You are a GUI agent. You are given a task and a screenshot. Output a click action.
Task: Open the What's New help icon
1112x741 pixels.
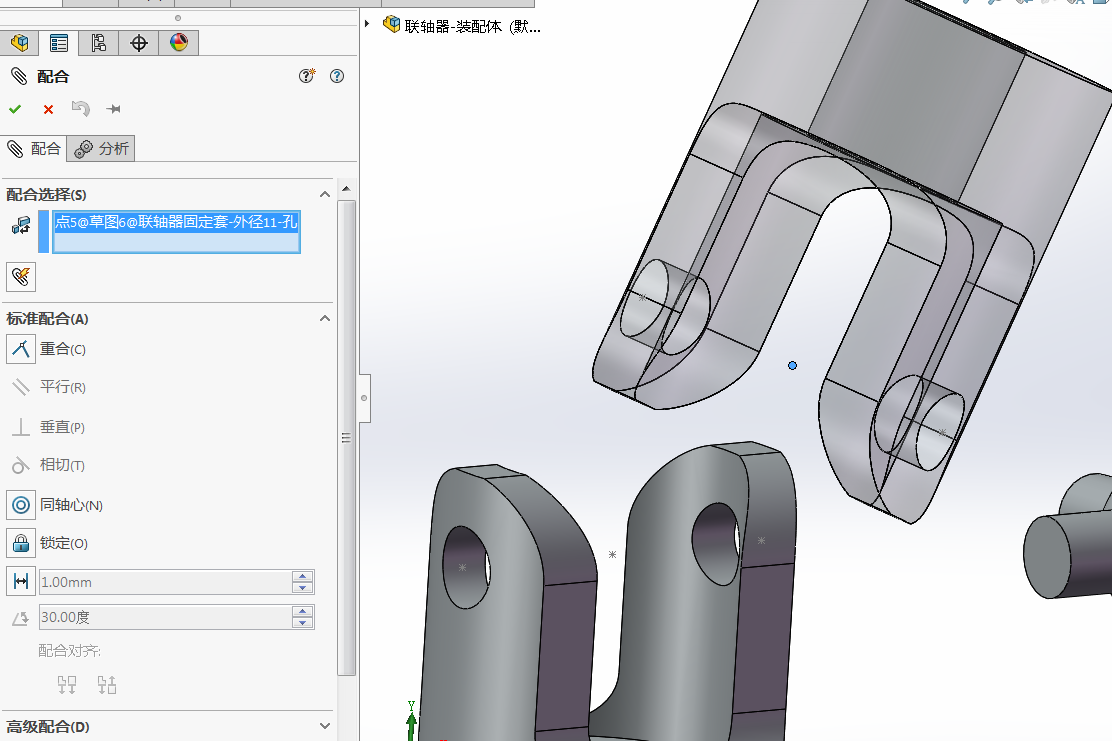306,76
